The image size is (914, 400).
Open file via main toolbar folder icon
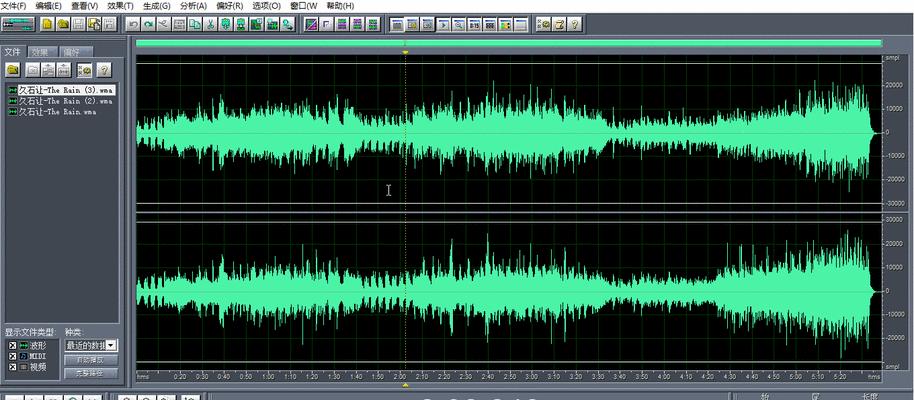pyautogui.click(x=63, y=24)
